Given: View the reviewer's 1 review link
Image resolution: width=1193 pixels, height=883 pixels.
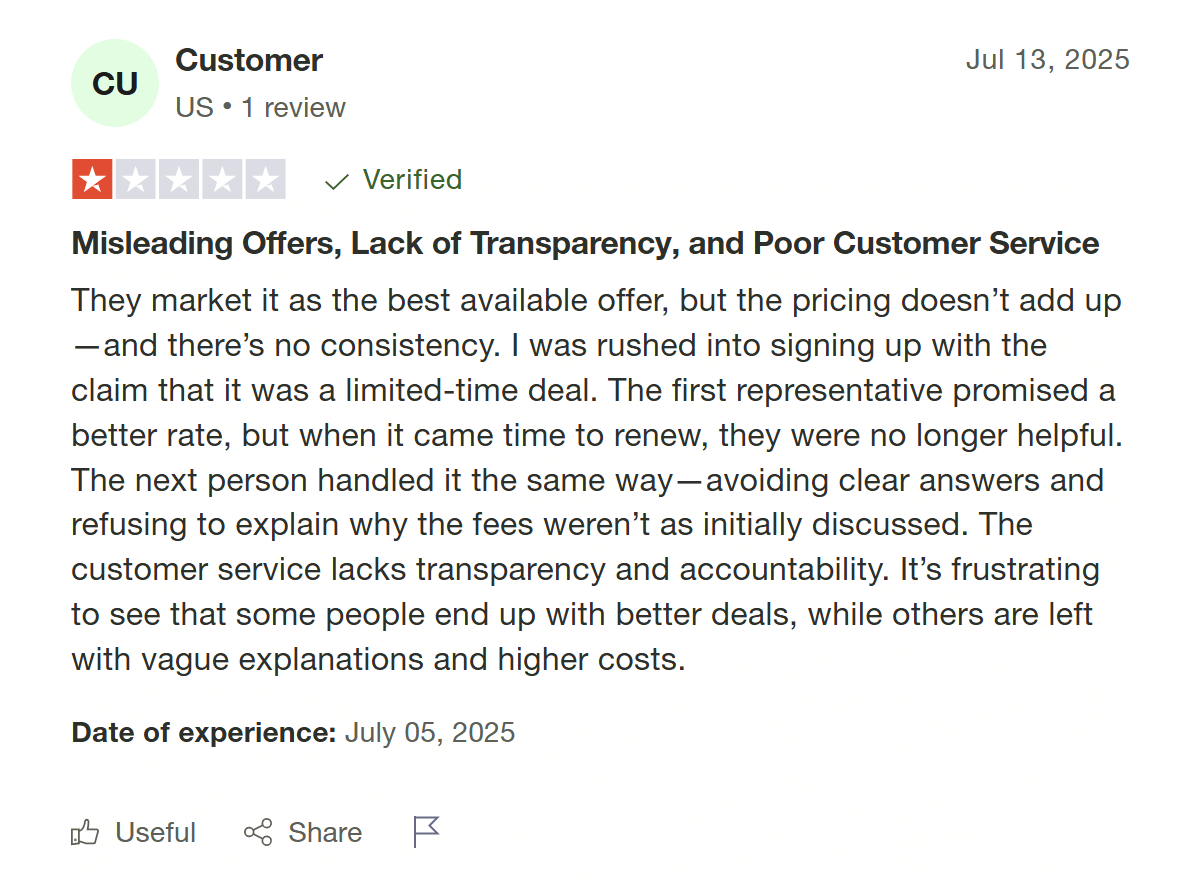Looking at the screenshot, I should (x=293, y=107).
